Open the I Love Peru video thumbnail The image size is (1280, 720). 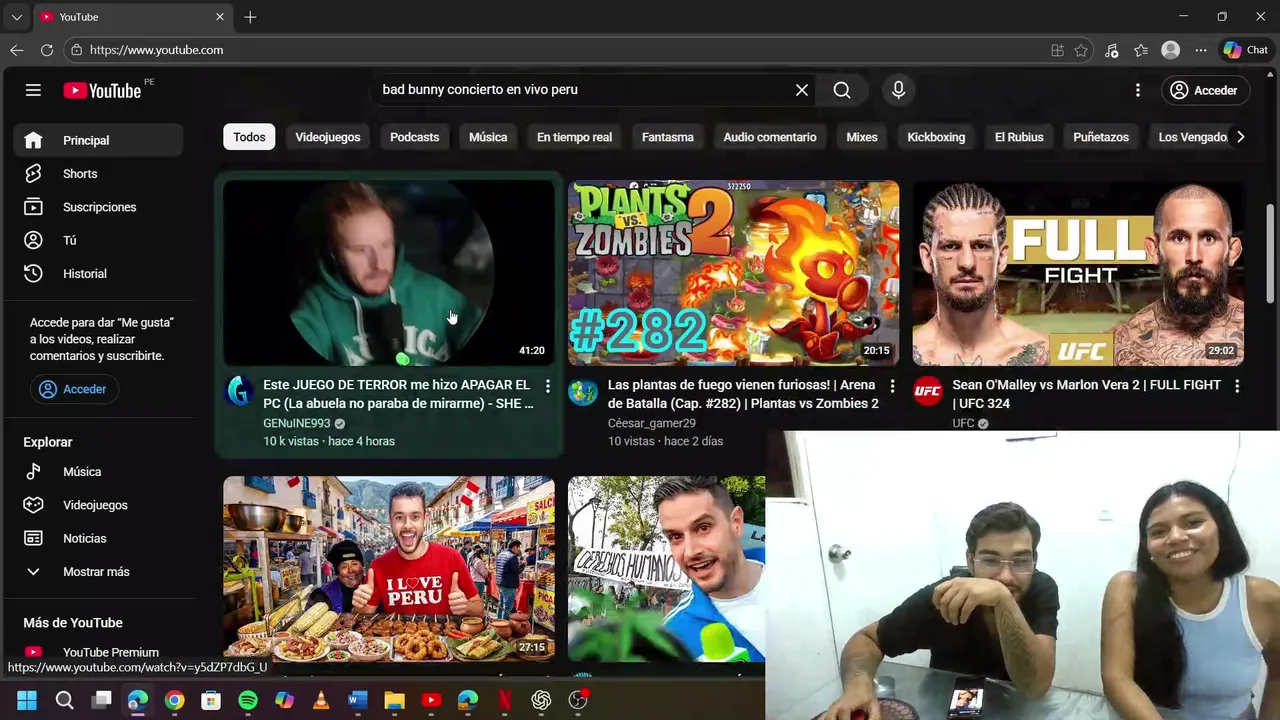(x=389, y=568)
